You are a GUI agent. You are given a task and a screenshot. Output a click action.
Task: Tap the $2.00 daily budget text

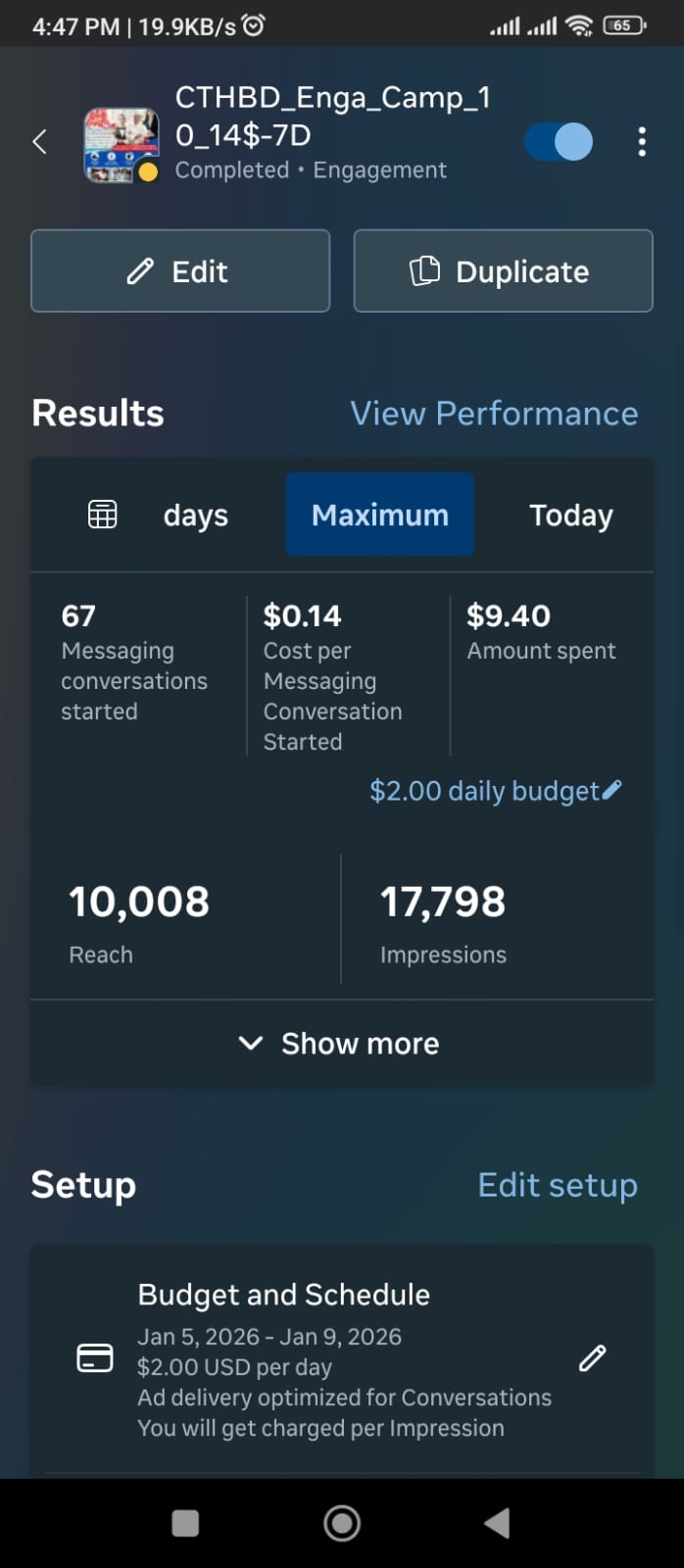coord(483,791)
